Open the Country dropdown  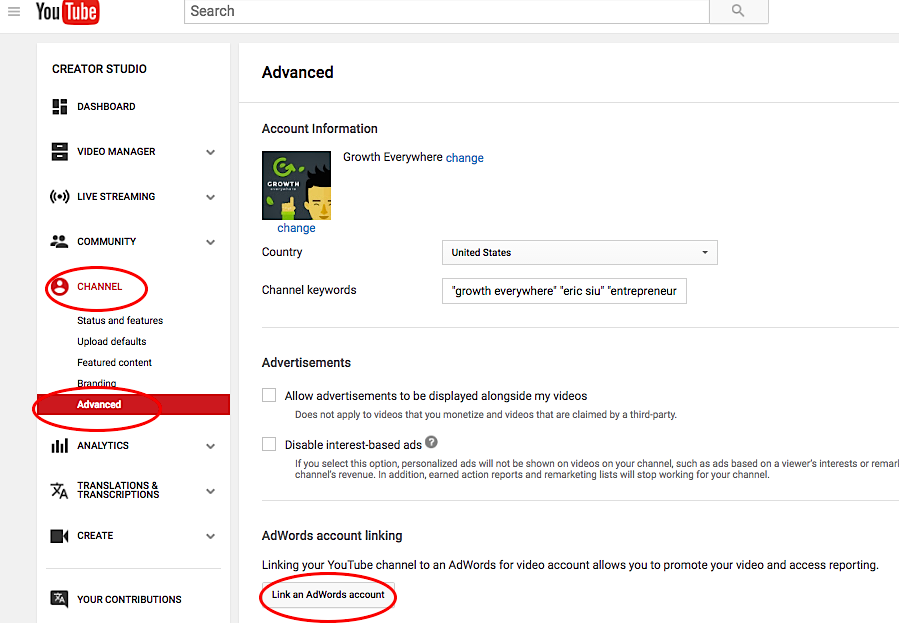(x=579, y=252)
